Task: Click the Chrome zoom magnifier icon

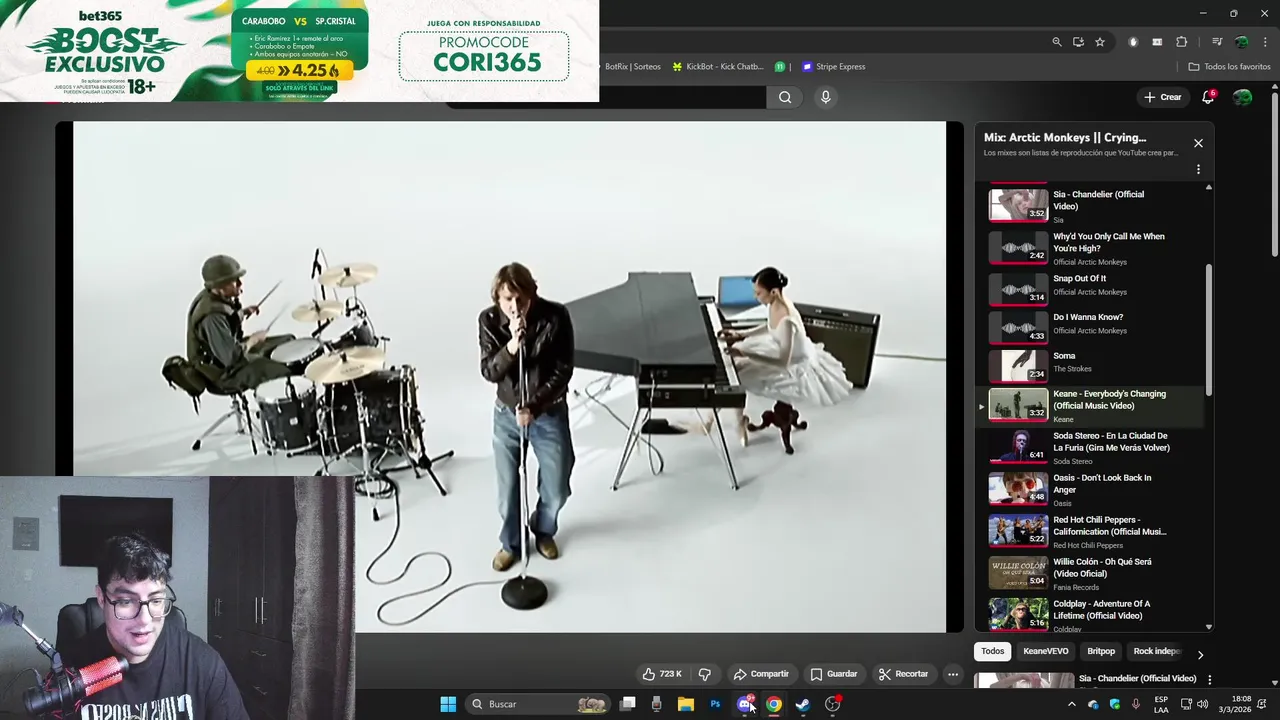Action: [1057, 42]
